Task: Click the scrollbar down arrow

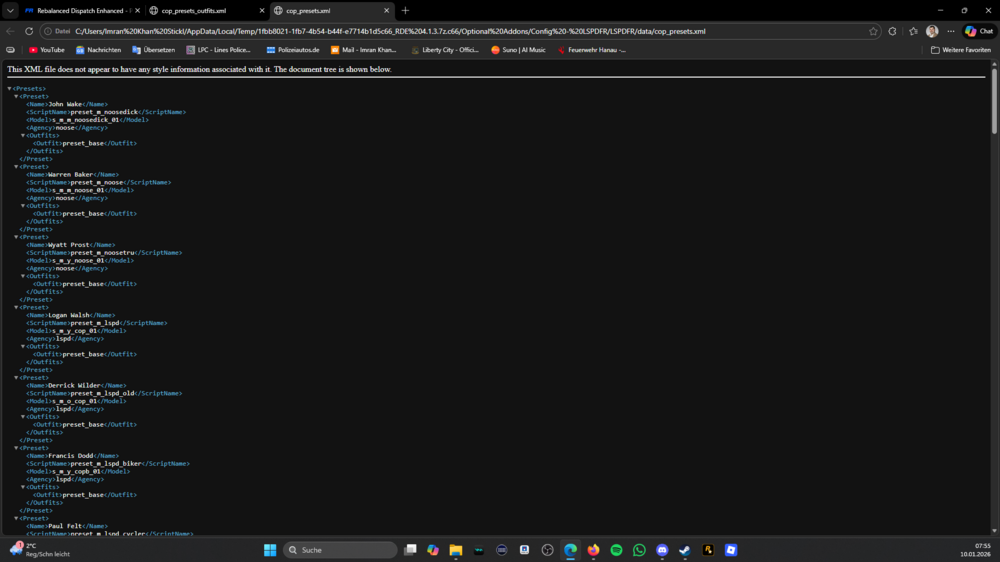Action: [x=994, y=531]
